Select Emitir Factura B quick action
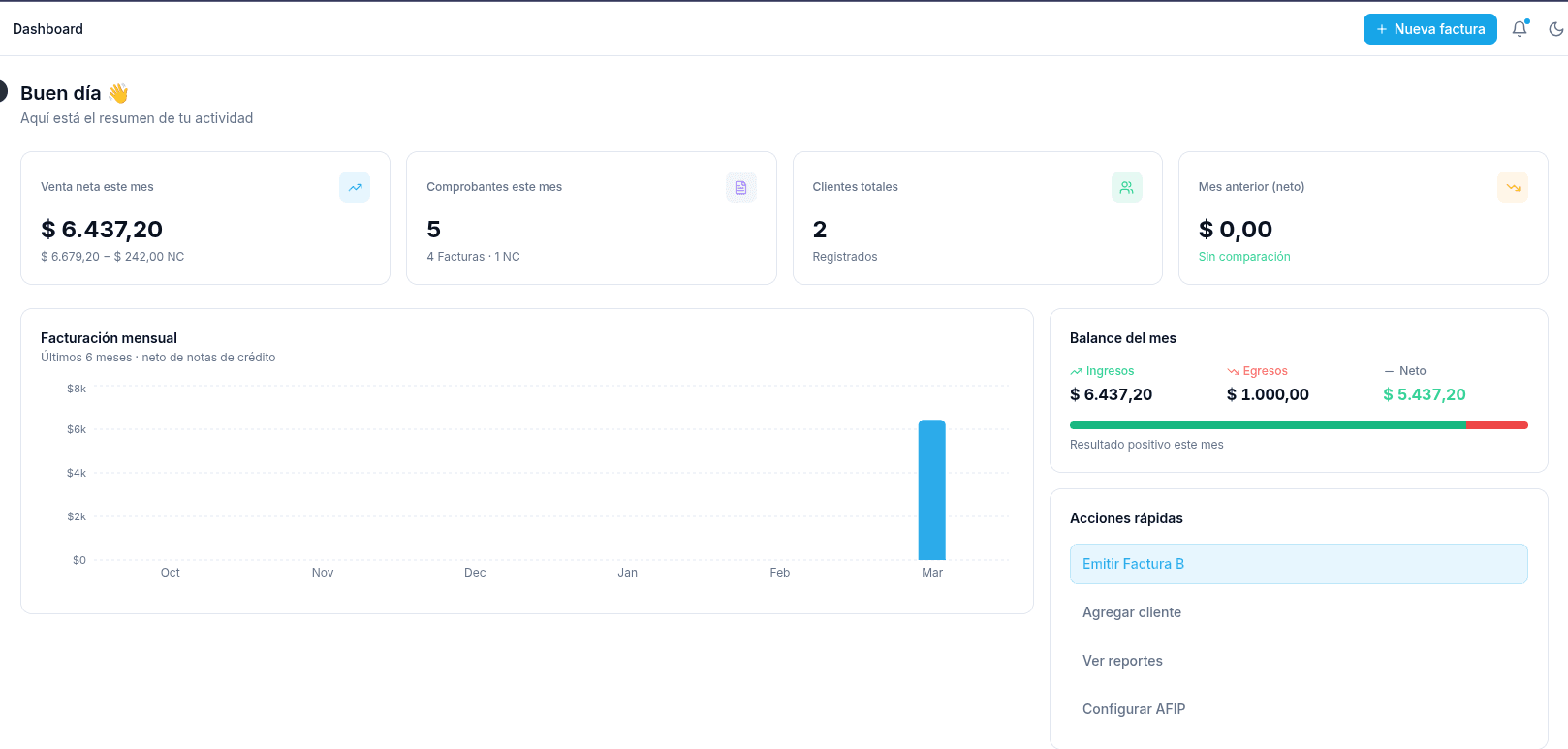The height and width of the screenshot is (749, 1568). tap(1298, 564)
